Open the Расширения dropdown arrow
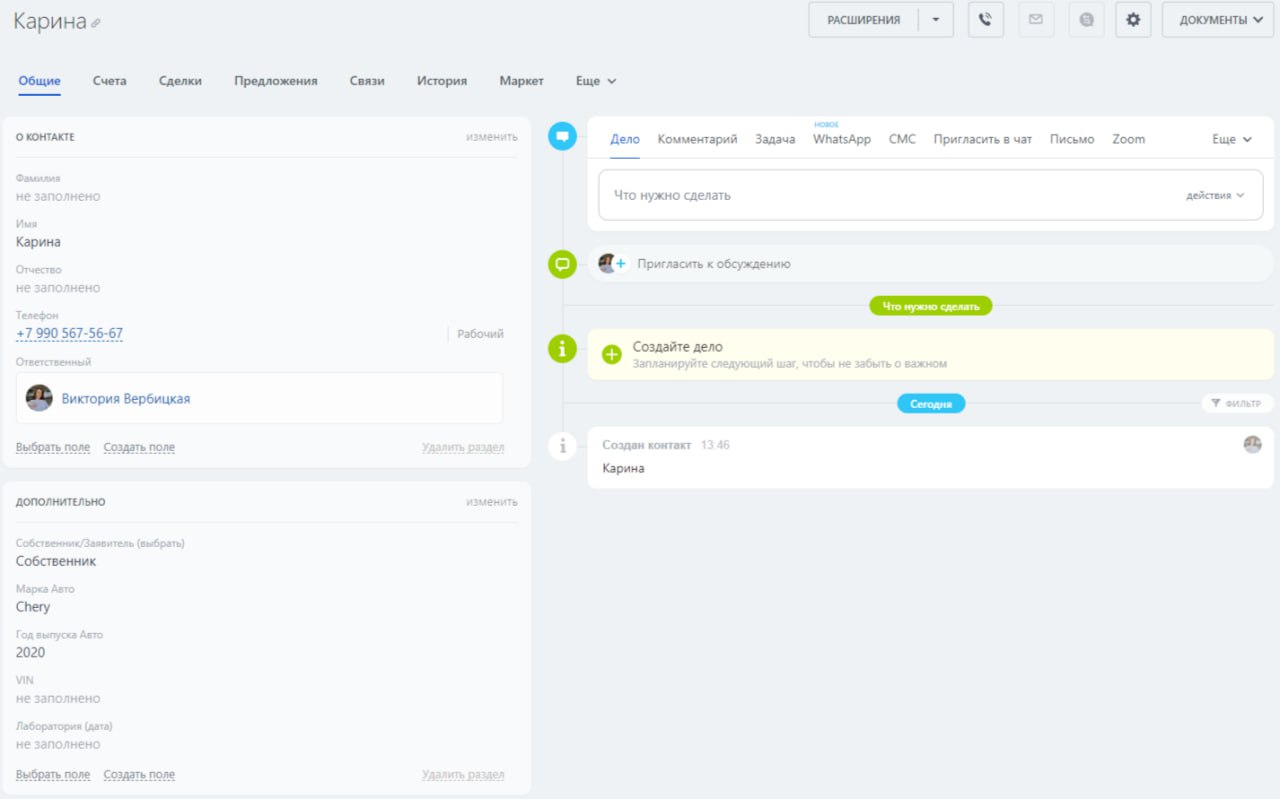The height and width of the screenshot is (799, 1280). pos(935,20)
